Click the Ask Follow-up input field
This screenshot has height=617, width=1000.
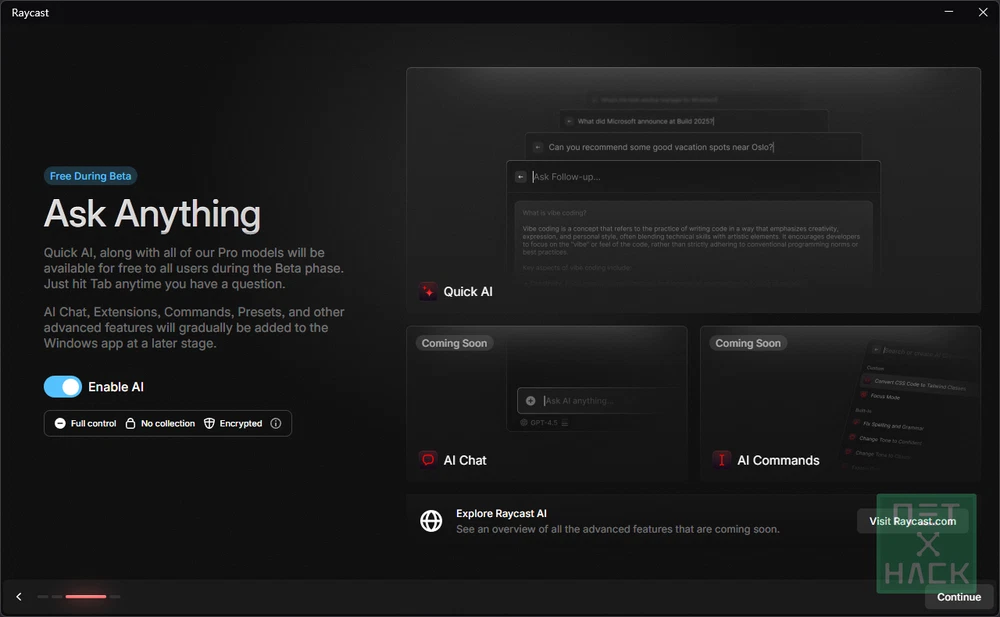pyautogui.click(x=693, y=177)
